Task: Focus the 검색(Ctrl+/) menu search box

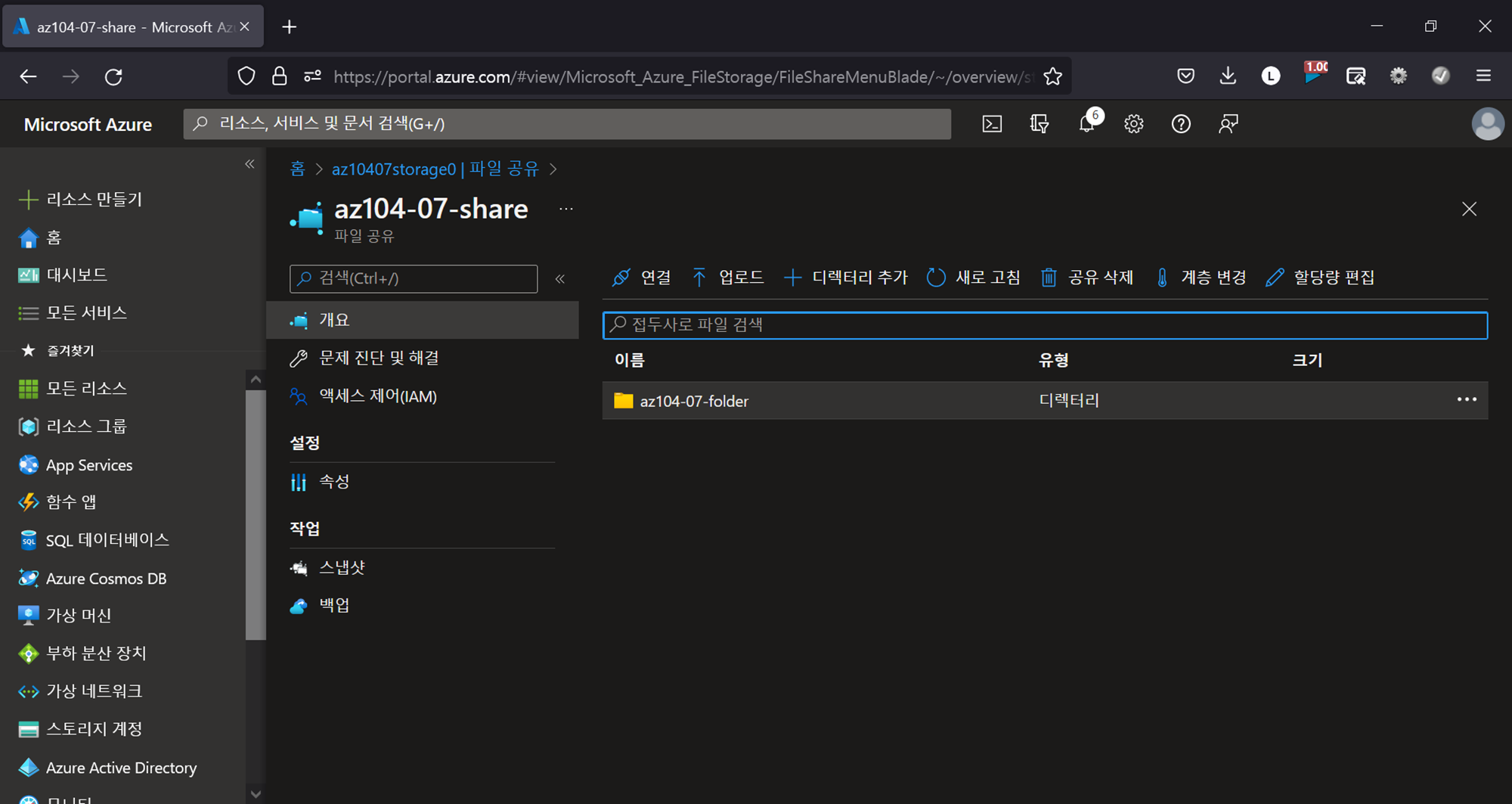Action: point(414,278)
